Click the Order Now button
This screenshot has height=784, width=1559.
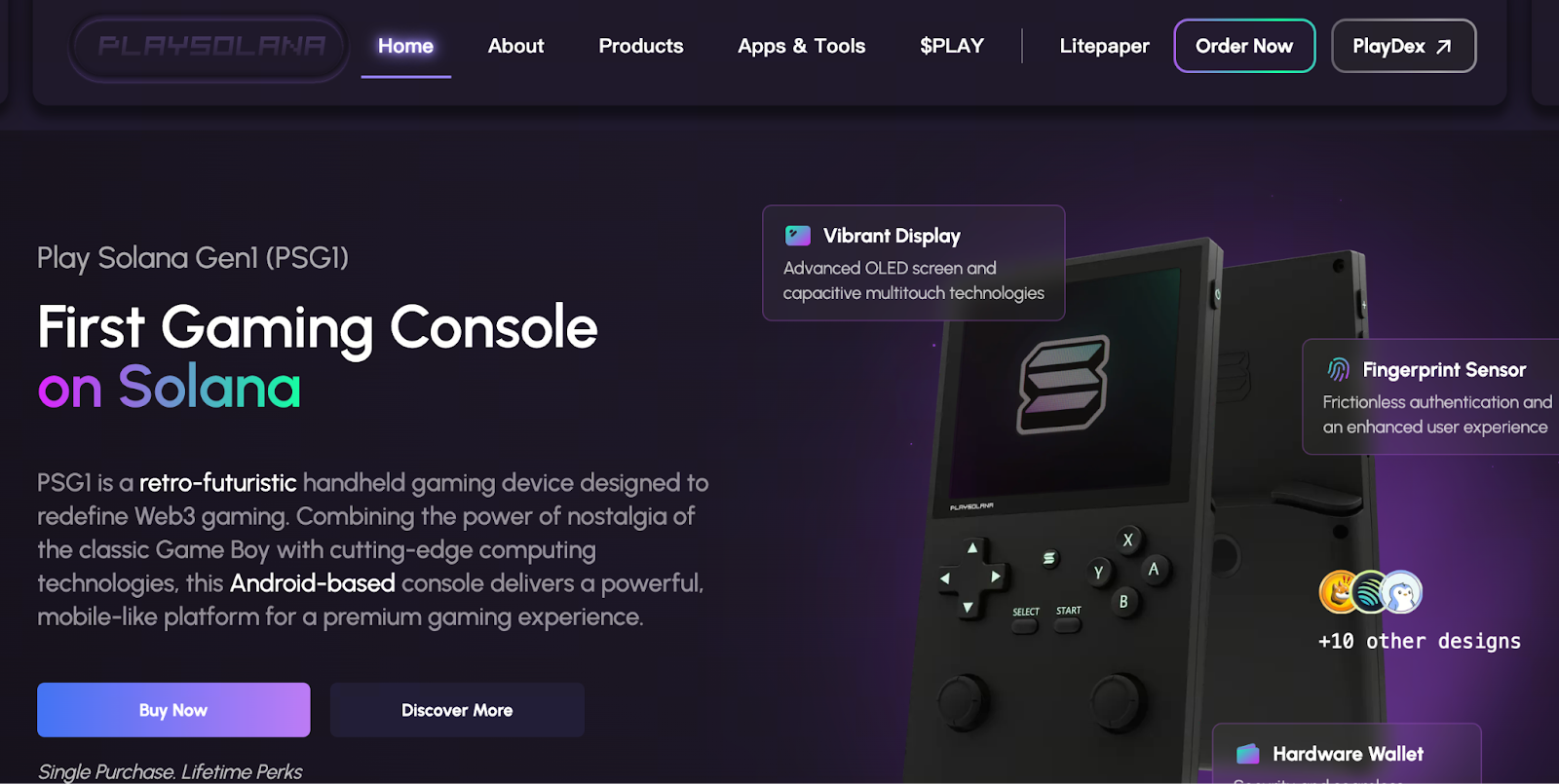tap(1244, 46)
